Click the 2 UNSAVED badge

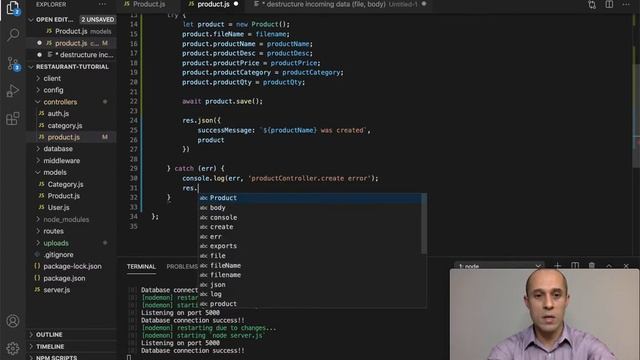[x=98, y=20]
